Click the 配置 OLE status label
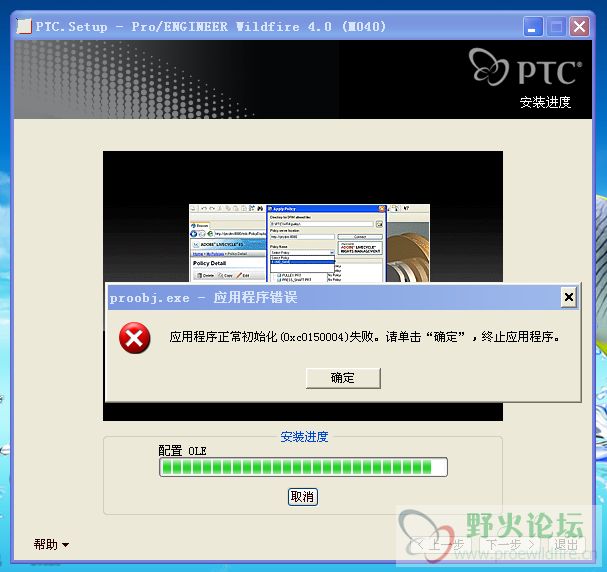 coord(182,451)
